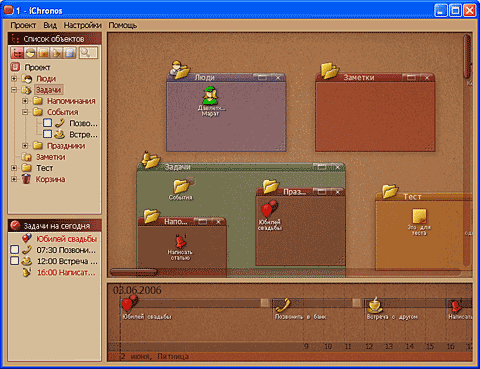
Task: Click the Люди window folder-with-person icon
Action: [180, 70]
